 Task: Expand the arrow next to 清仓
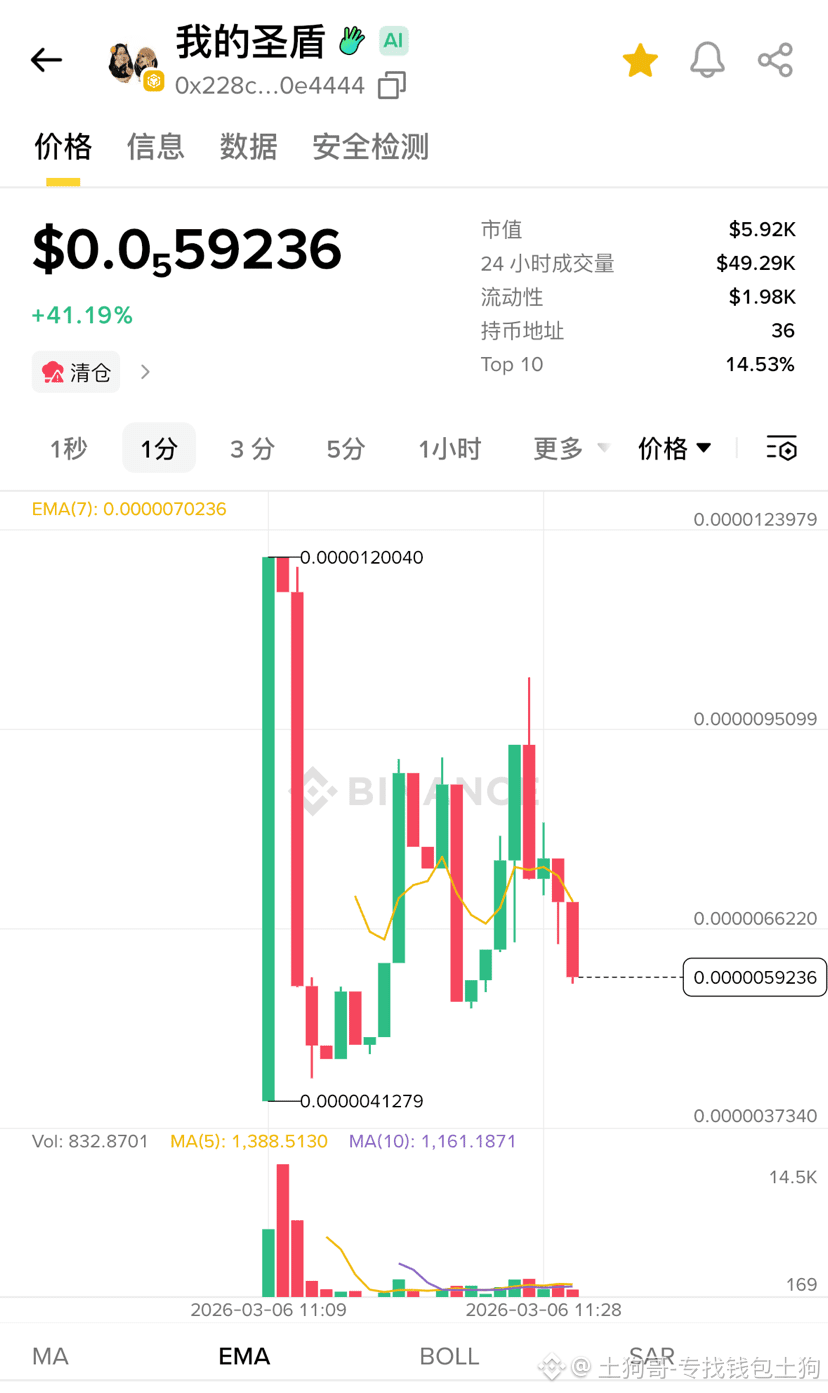[x=146, y=372]
